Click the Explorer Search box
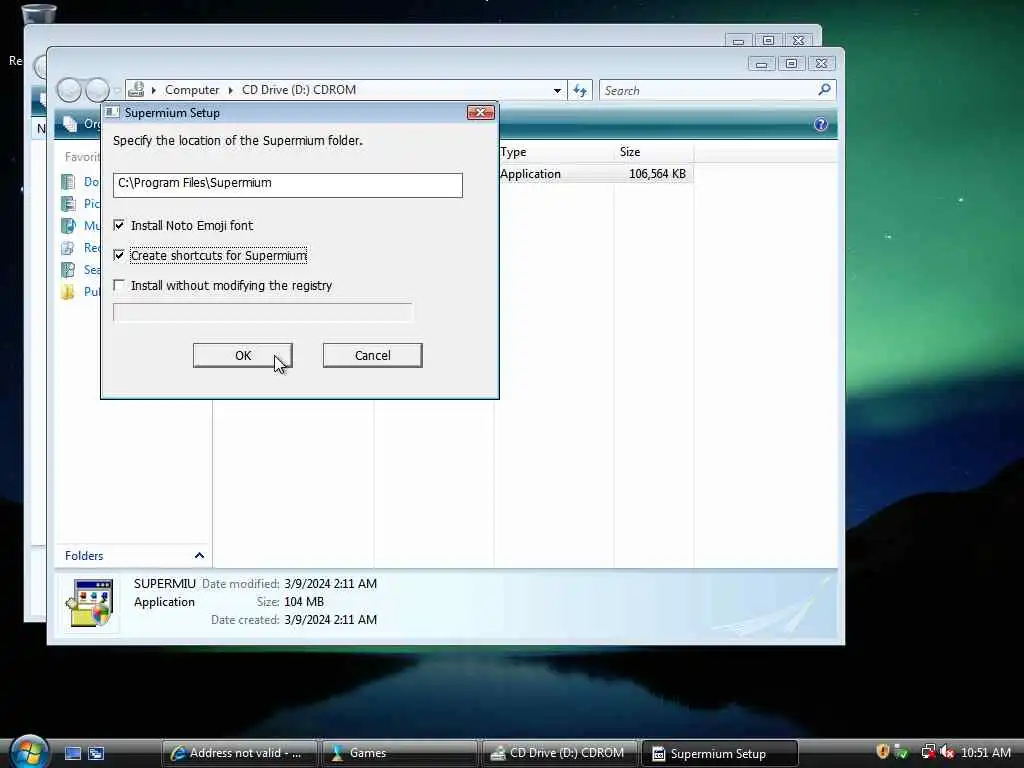The image size is (1024, 768). [x=709, y=90]
